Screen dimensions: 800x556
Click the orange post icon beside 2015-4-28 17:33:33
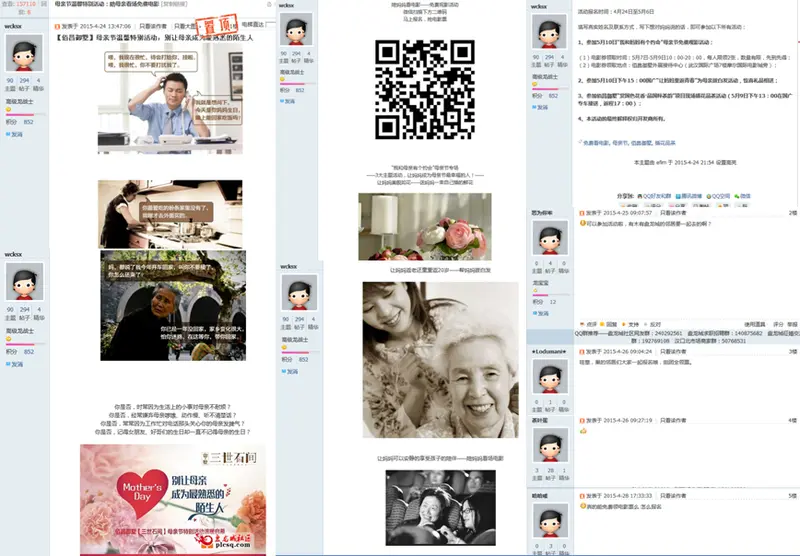(x=582, y=496)
